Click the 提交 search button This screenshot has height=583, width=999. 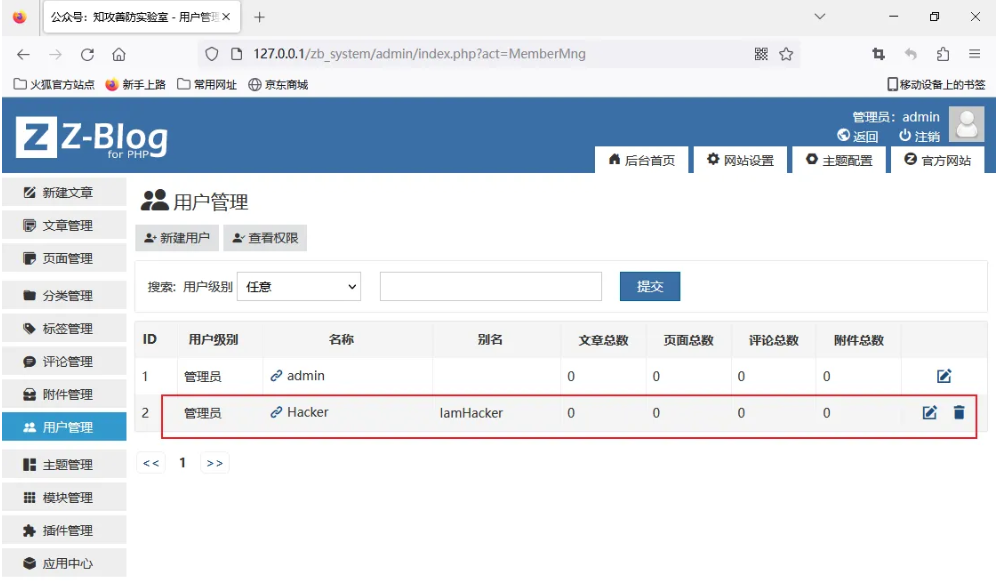(x=650, y=287)
